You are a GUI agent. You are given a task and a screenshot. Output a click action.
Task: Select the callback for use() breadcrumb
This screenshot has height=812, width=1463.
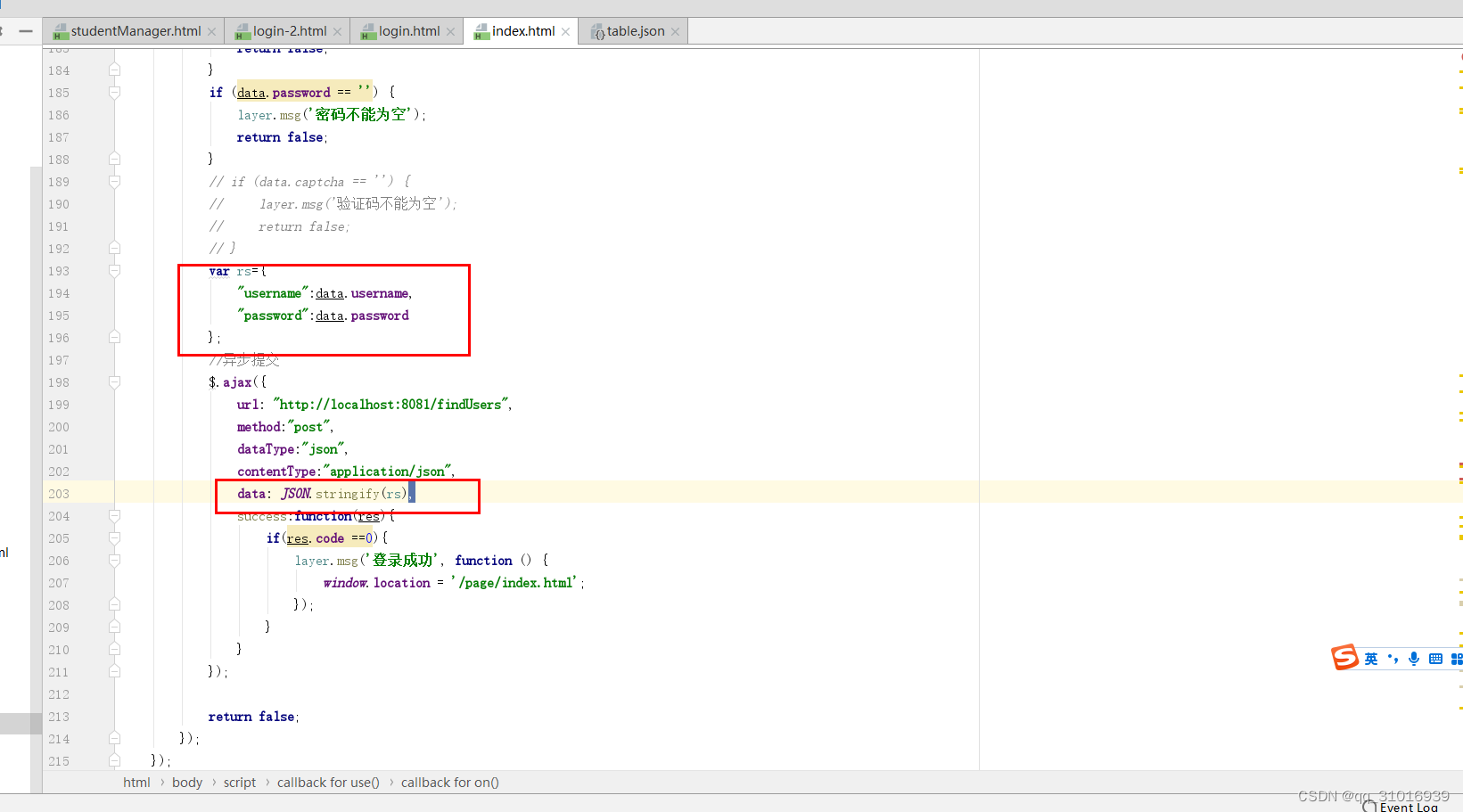[x=328, y=783]
